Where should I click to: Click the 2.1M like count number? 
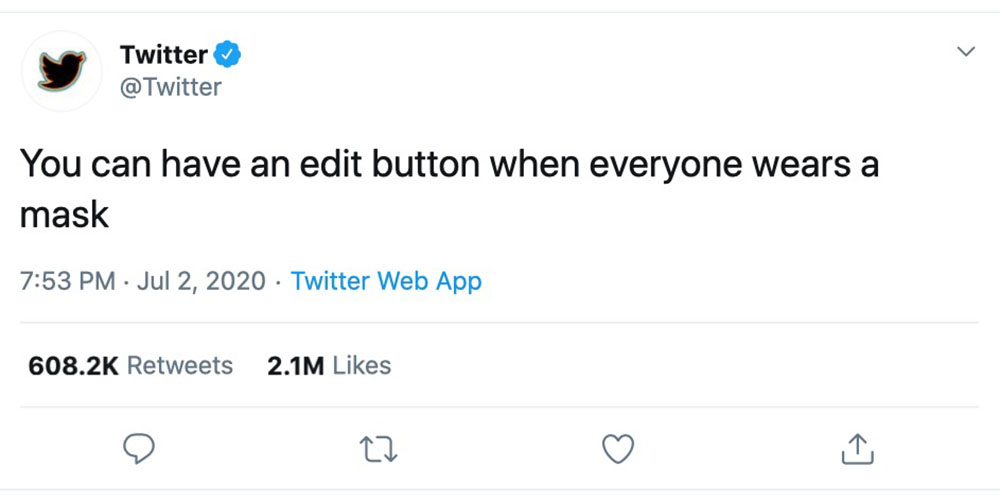point(296,366)
